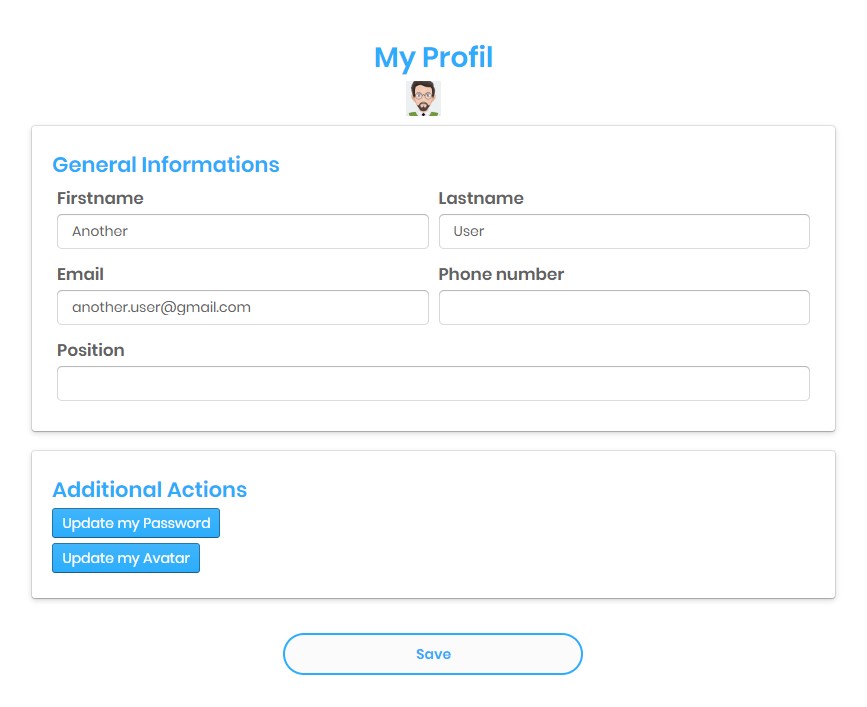Viewport: 867px width, 707px height.
Task: Click the Lastname field label
Action: point(481,198)
